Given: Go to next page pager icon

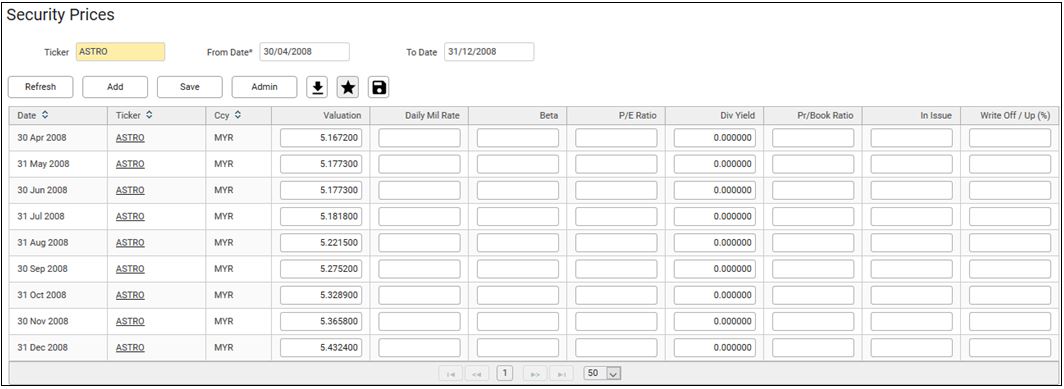Looking at the screenshot, I should (x=535, y=373).
